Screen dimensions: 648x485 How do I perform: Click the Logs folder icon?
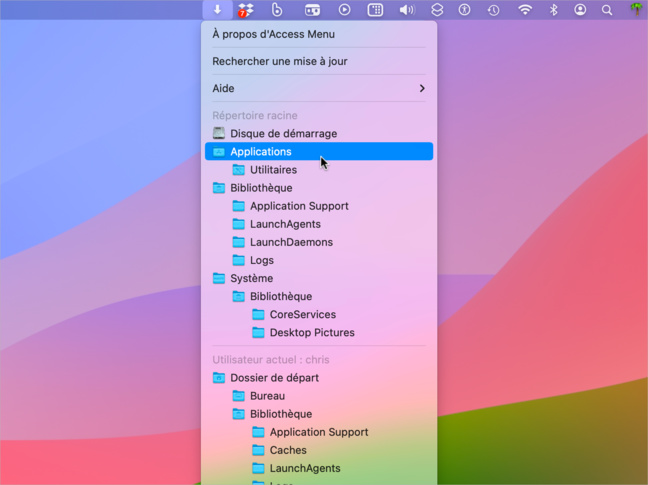(x=238, y=260)
